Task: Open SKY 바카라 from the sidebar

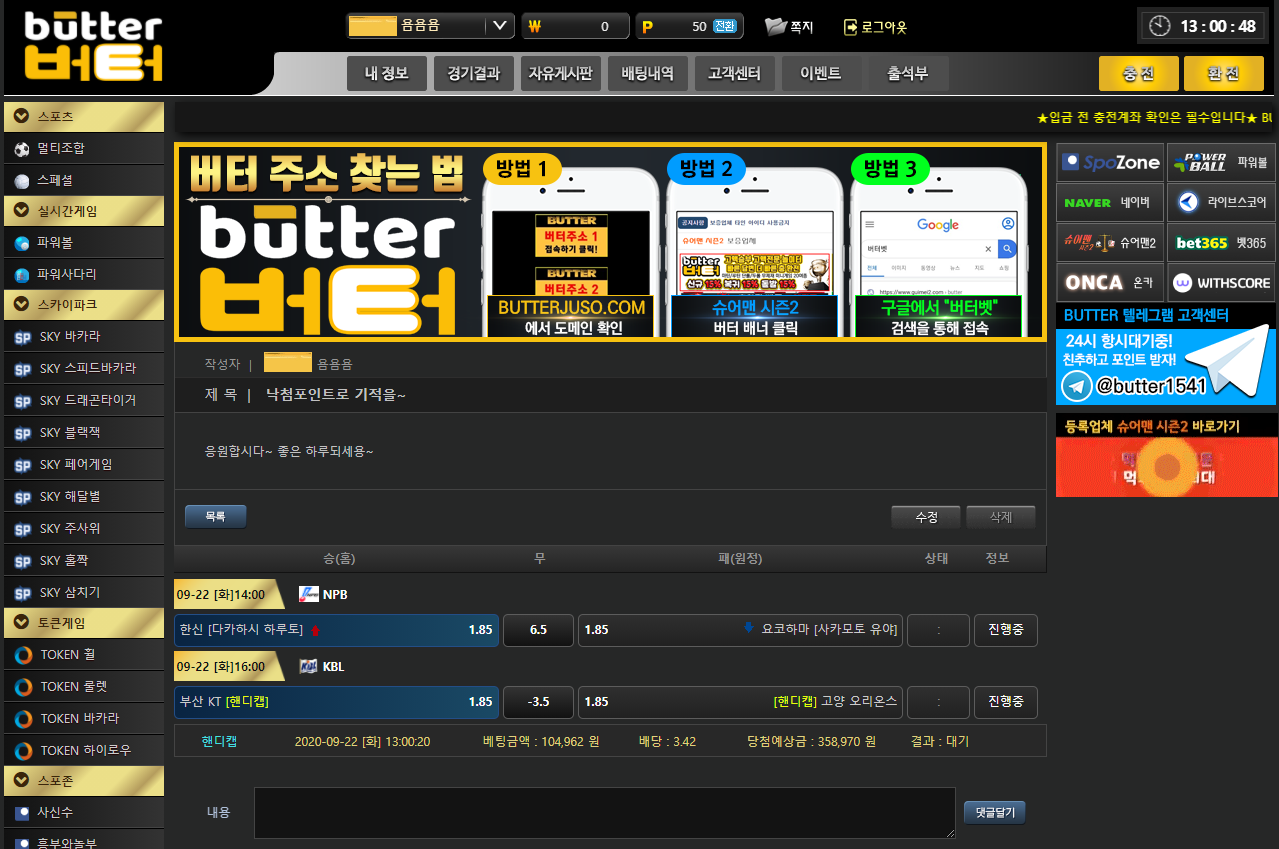Action: [x=70, y=337]
